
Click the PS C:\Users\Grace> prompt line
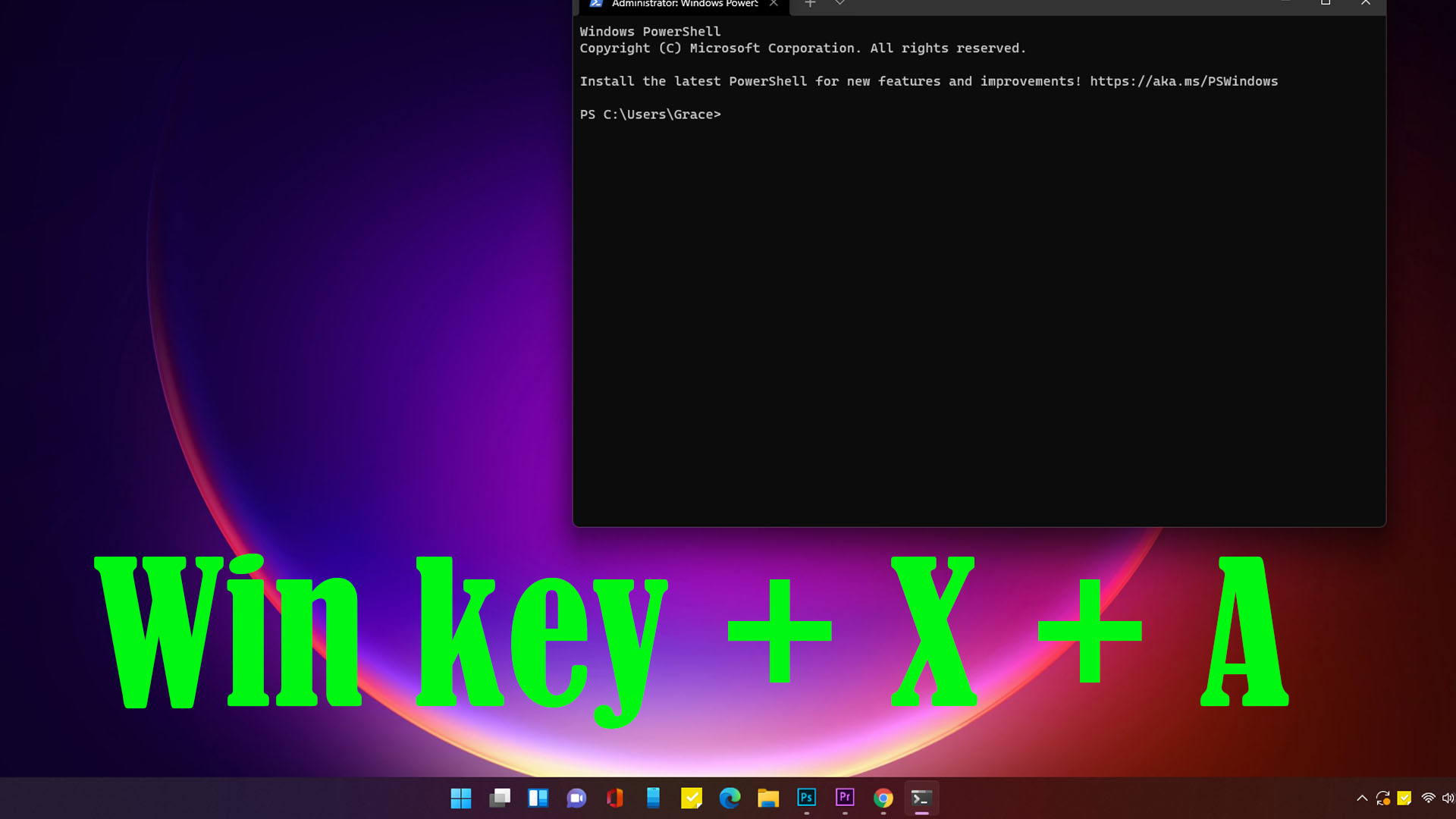point(651,115)
